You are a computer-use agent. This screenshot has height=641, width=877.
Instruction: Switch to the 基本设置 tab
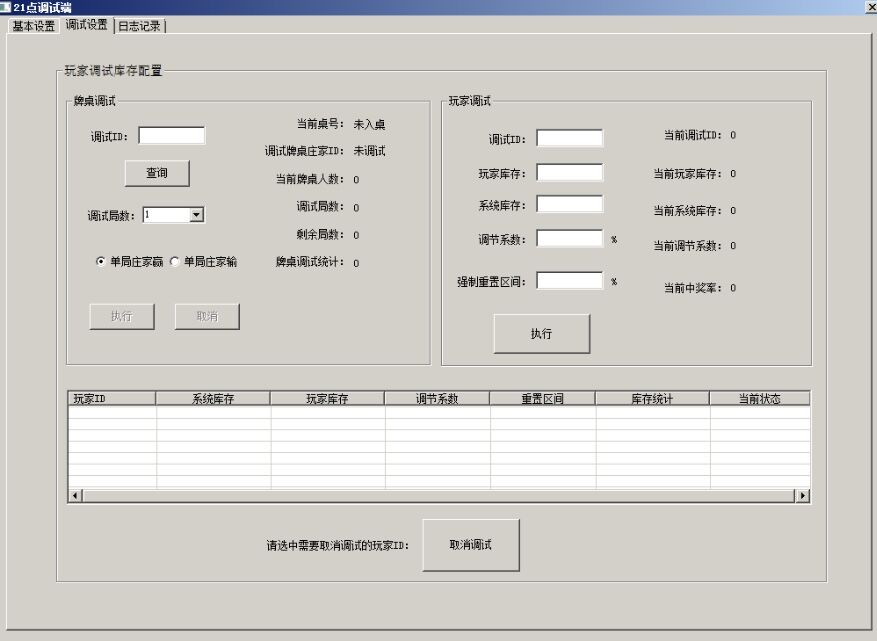point(33,26)
